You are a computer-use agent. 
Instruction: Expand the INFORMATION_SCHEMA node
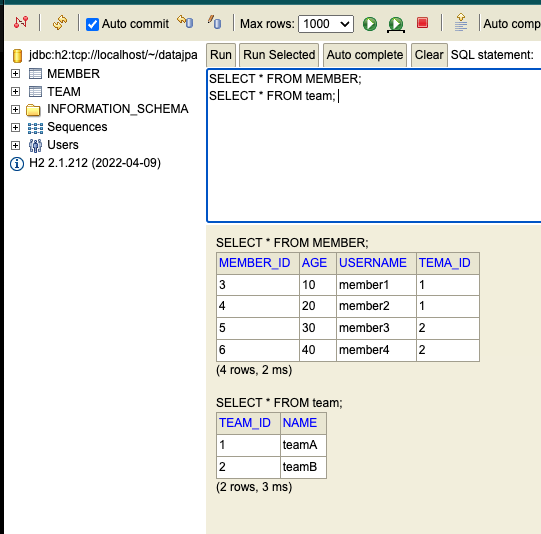pos(15,109)
